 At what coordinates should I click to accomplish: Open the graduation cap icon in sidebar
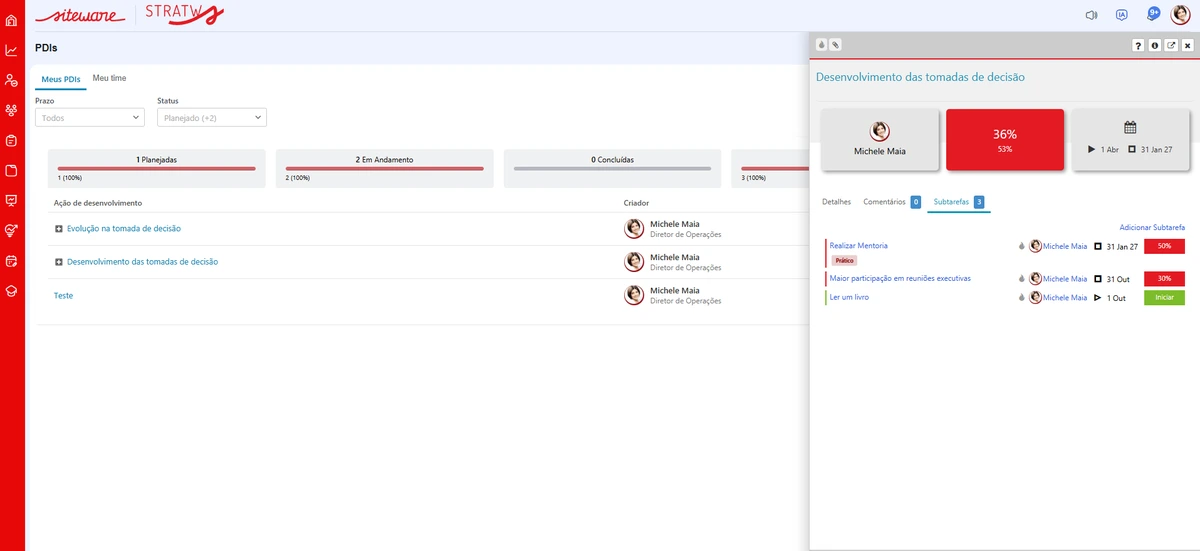pyautogui.click(x=12, y=291)
